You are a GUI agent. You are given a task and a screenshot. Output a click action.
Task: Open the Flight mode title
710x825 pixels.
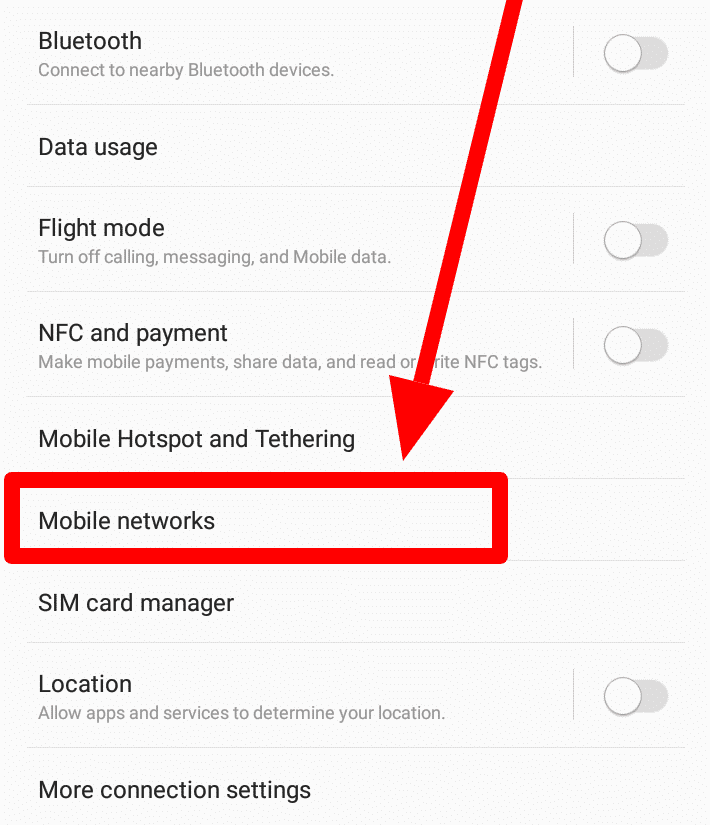click(102, 228)
